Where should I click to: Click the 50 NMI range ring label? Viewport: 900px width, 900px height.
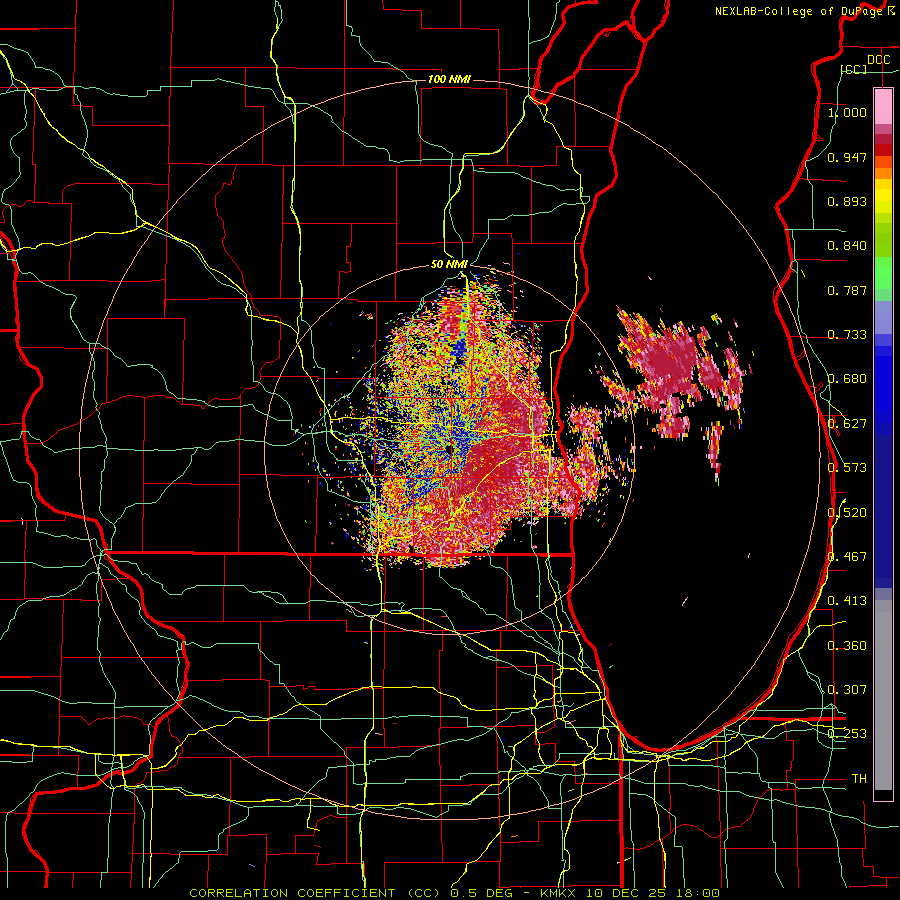[449, 265]
